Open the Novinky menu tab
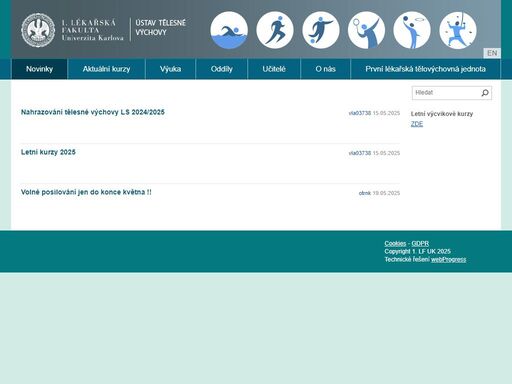Screen dimensions: 512x384 coord(39,69)
